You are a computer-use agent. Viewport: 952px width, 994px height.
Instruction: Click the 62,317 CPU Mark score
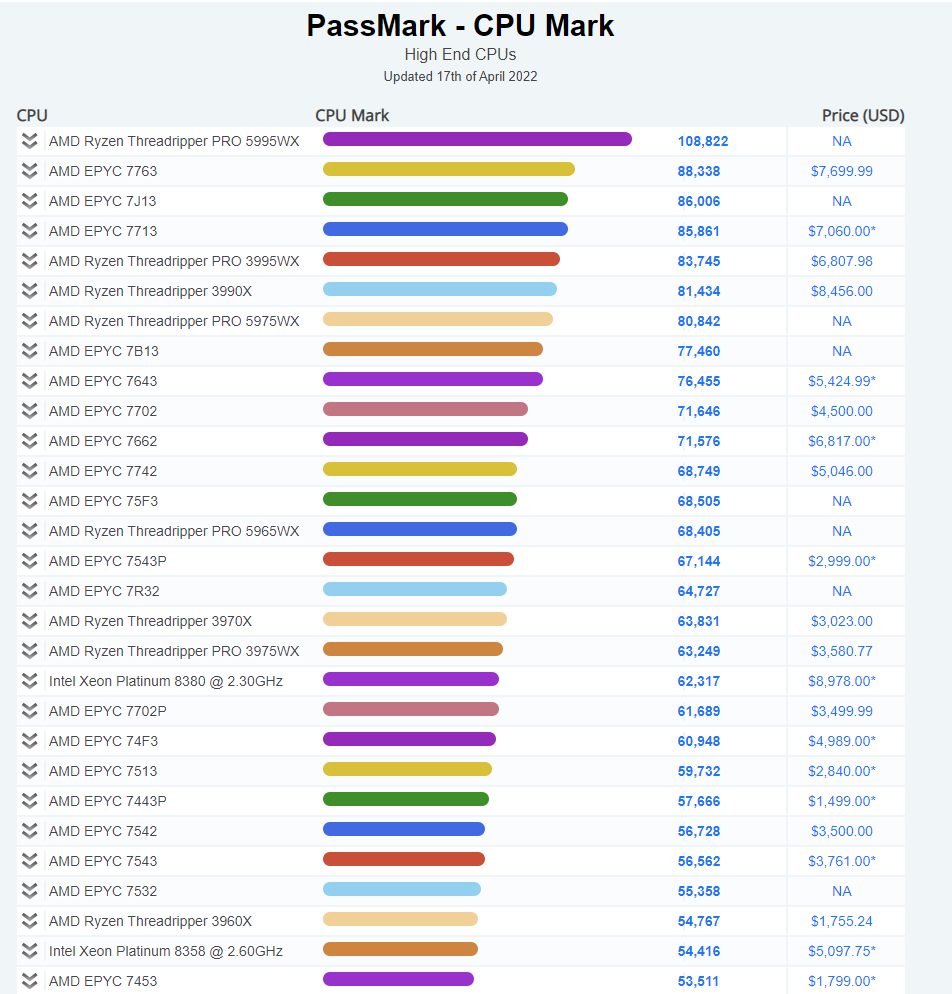coord(698,681)
